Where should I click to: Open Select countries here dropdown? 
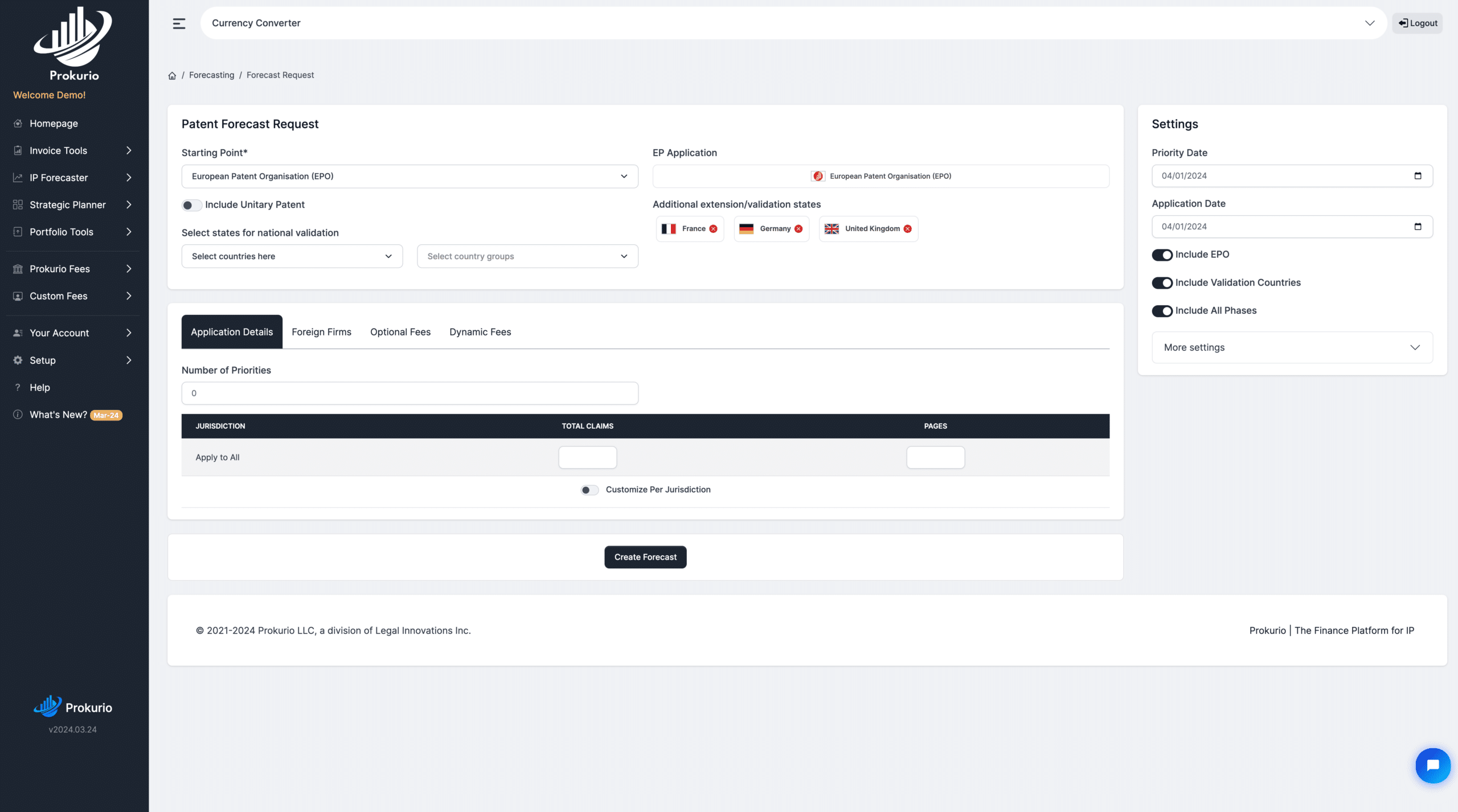coord(292,256)
